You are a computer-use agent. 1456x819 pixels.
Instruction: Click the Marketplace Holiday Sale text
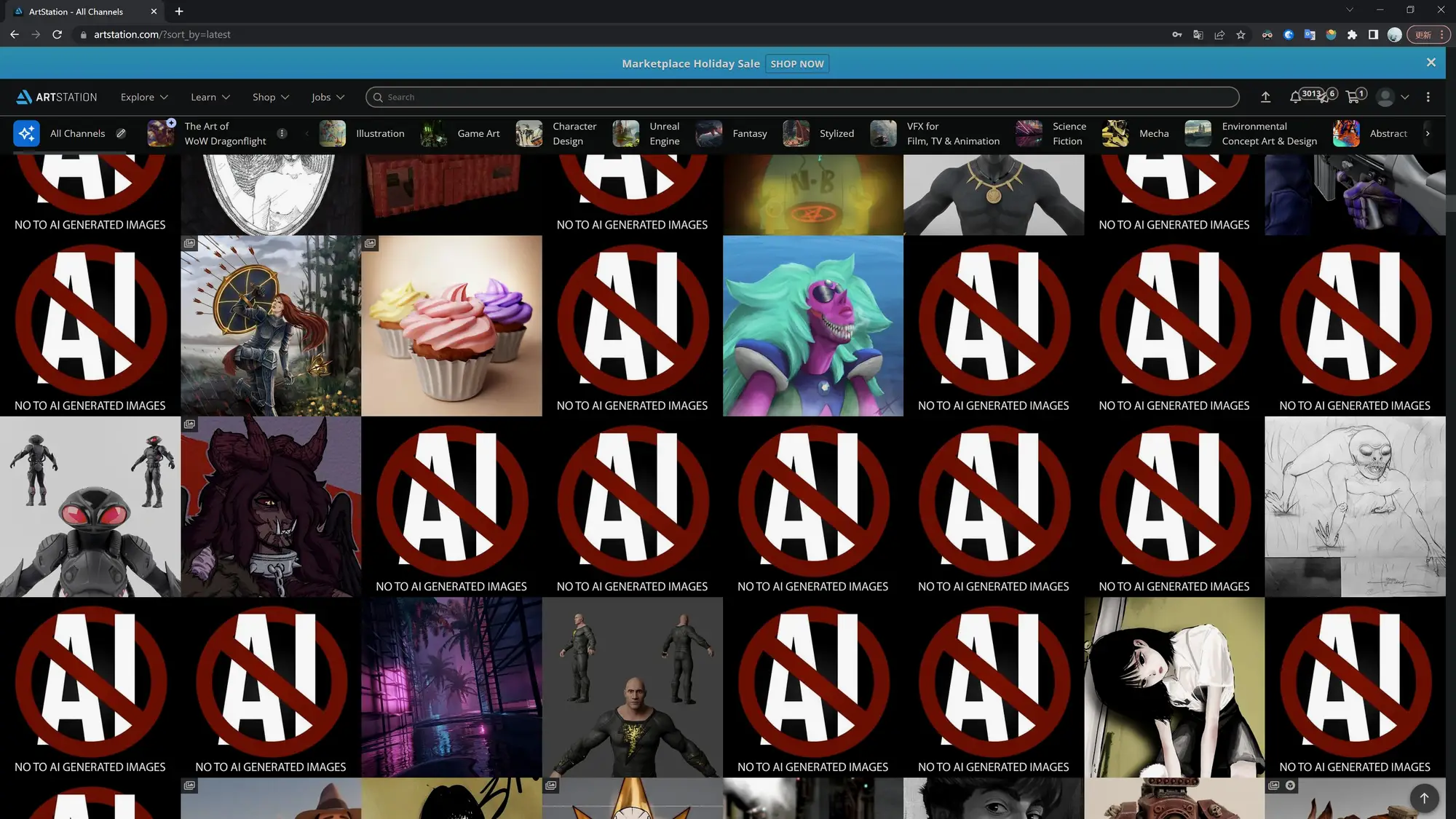point(691,63)
